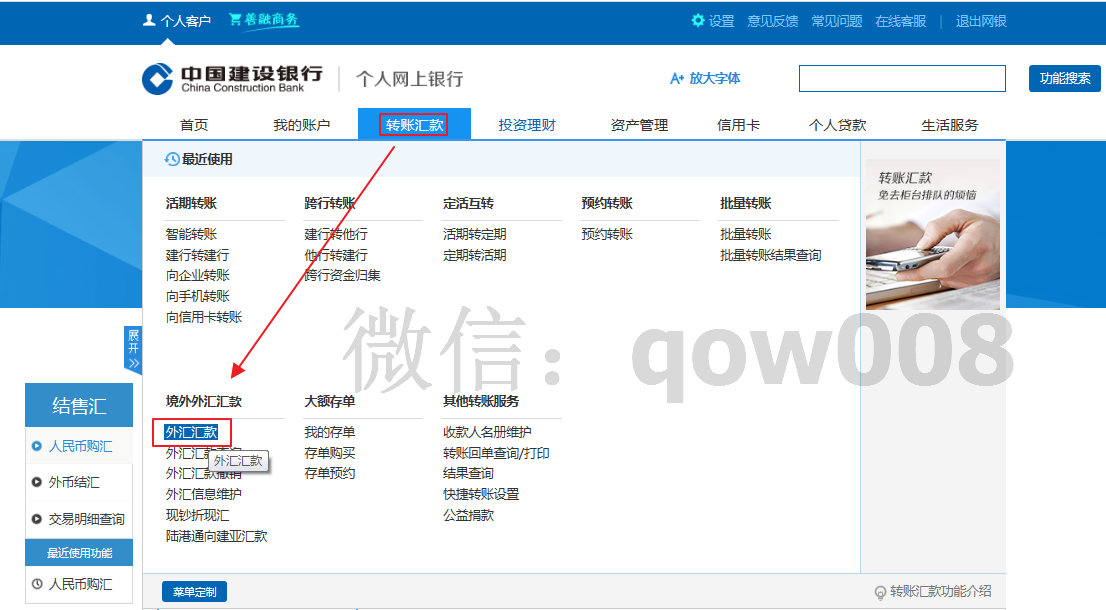
Task: Select 收款人名册维护 menu item
Action: point(487,432)
